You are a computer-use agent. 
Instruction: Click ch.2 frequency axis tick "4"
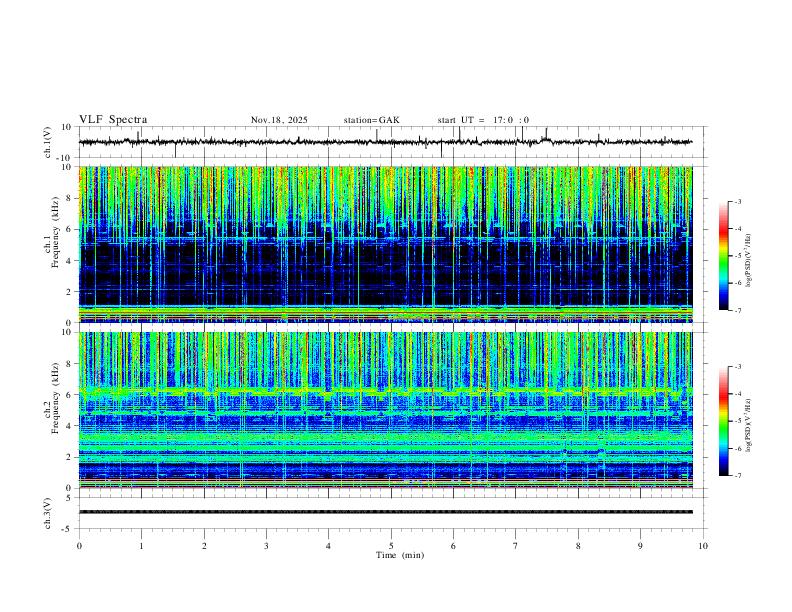coord(69,426)
